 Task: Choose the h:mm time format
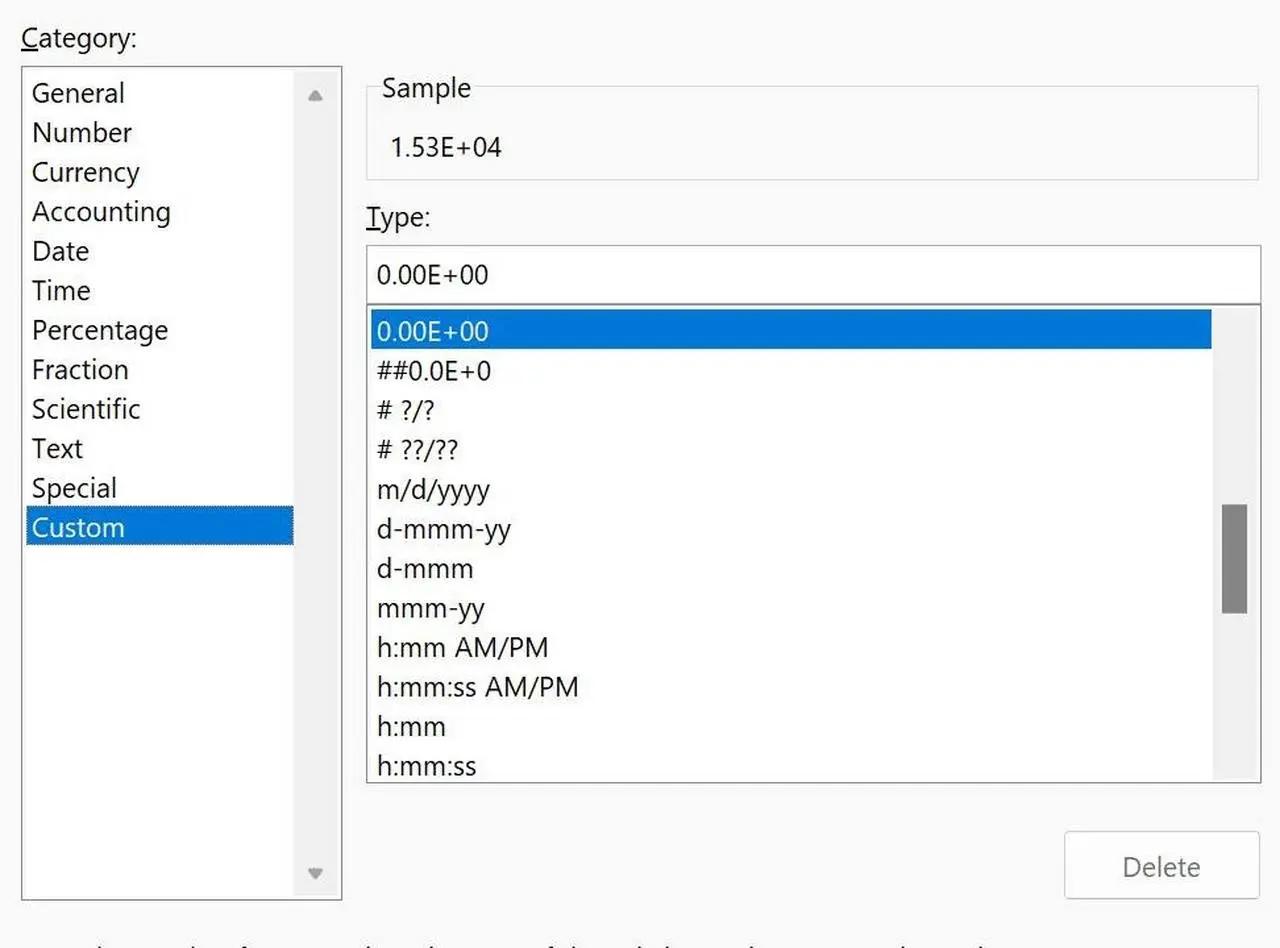click(791, 726)
